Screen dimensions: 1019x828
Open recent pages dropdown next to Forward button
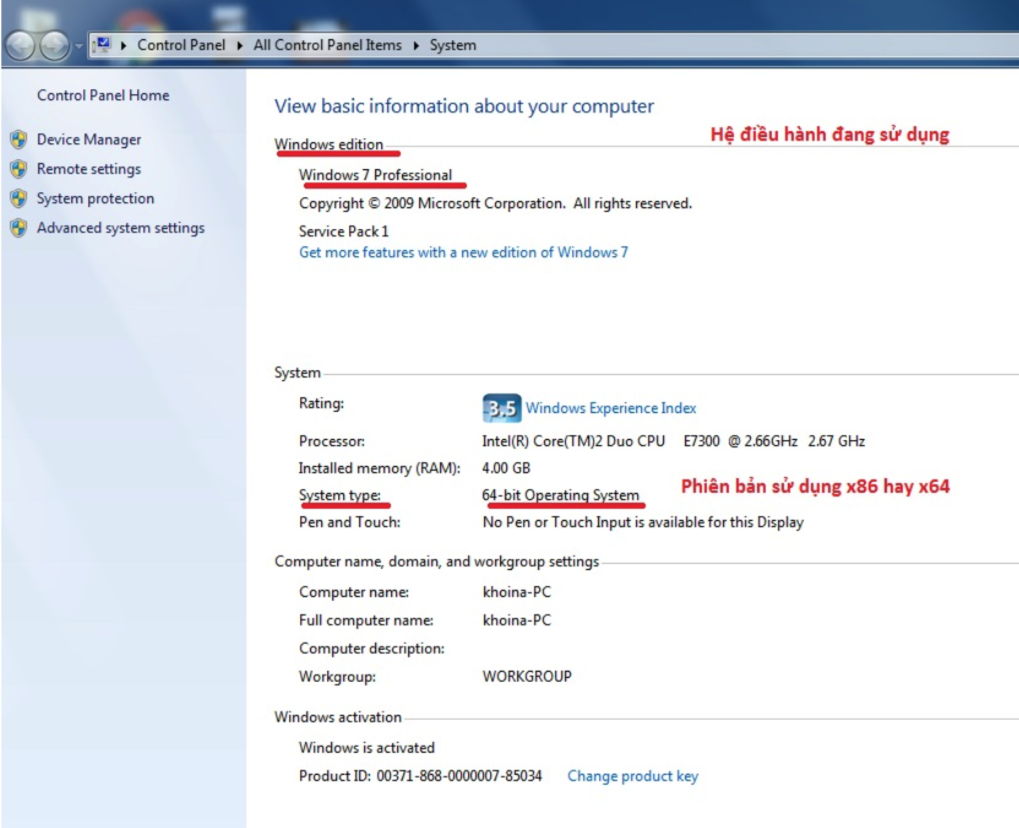point(79,46)
